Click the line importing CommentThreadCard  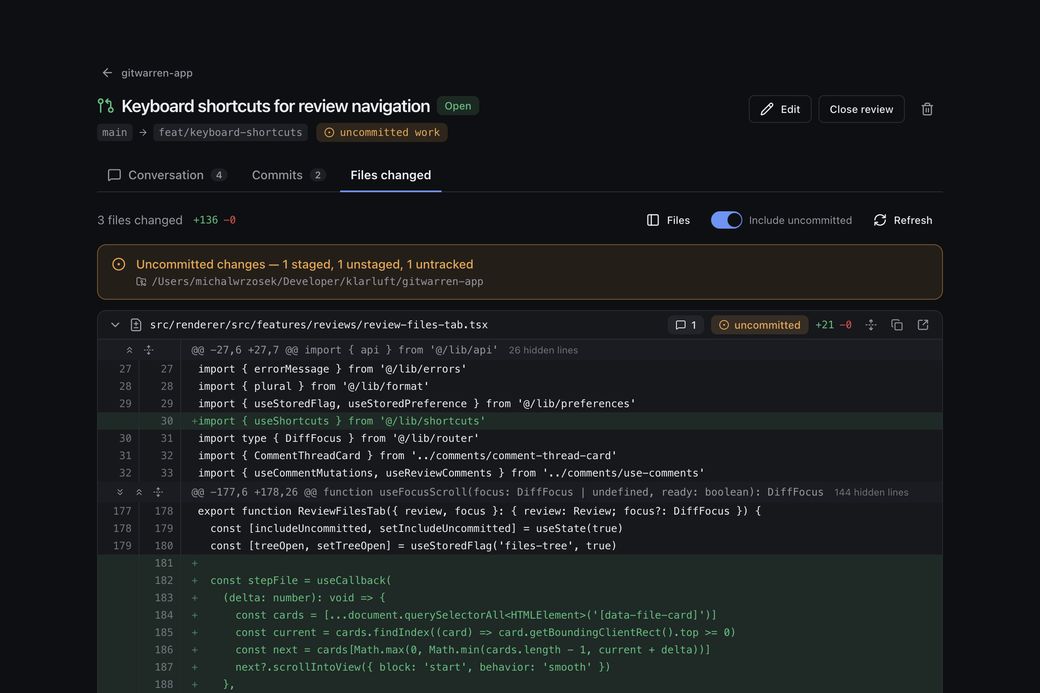coord(520,456)
